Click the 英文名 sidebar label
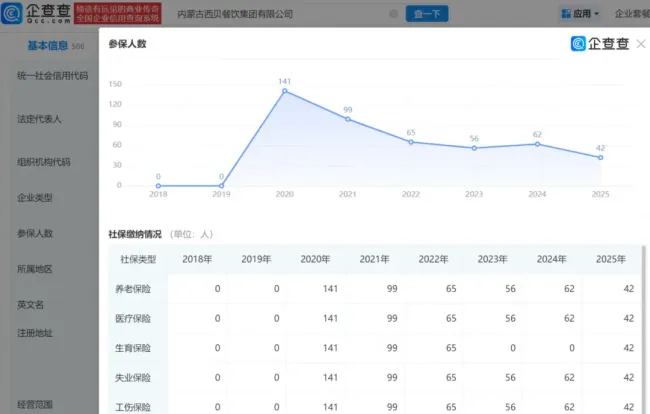Viewport: 650px width, 414px height. [x=30, y=305]
